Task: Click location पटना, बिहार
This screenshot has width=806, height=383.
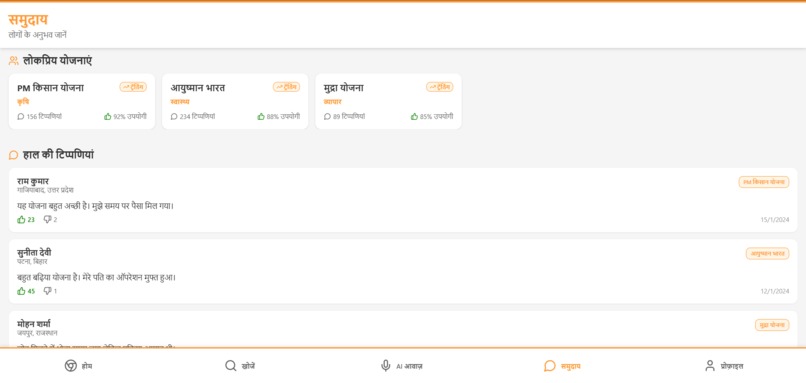Action: pos(32,262)
